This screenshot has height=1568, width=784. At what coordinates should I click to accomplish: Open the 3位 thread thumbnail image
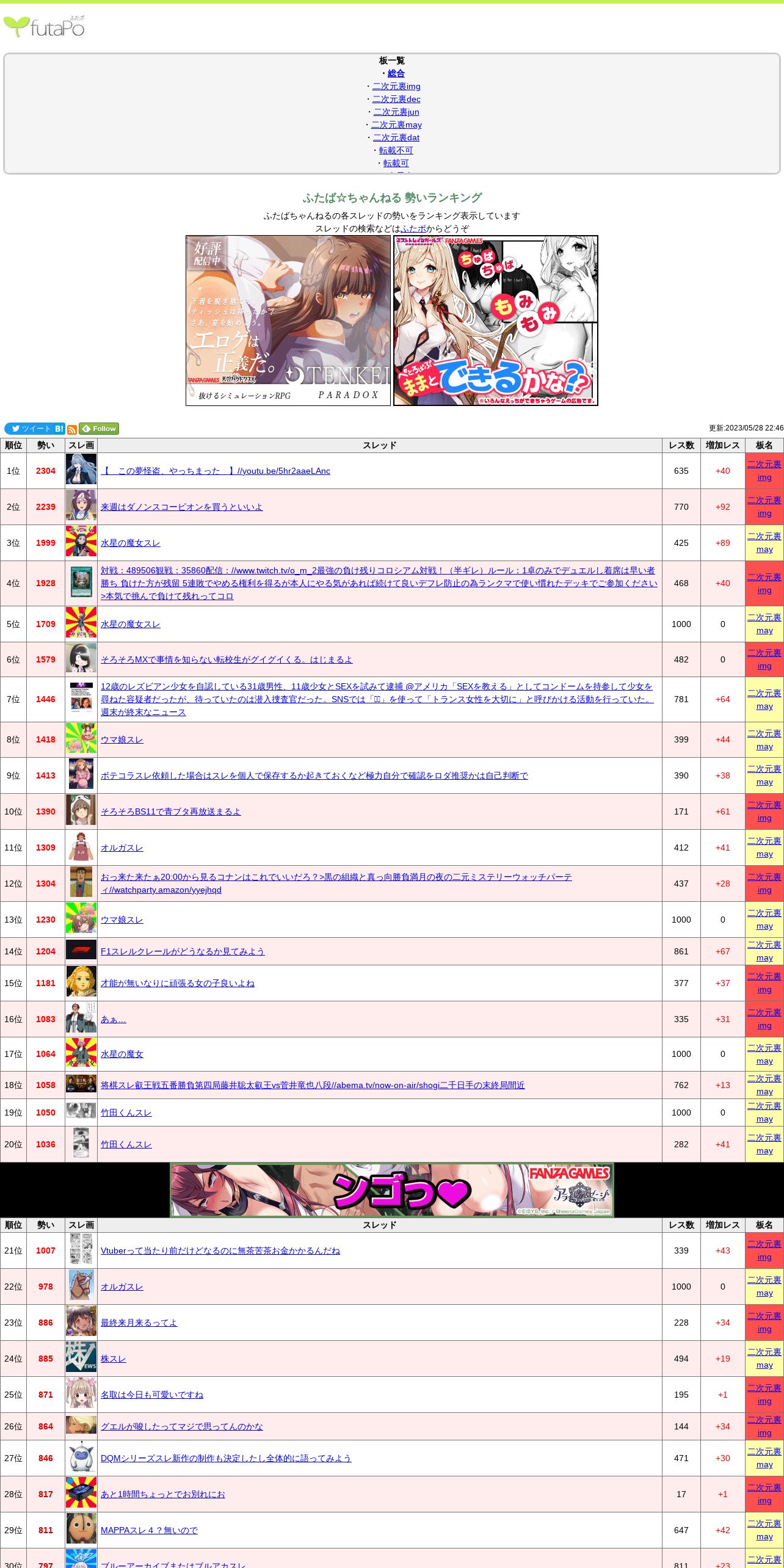tap(81, 541)
